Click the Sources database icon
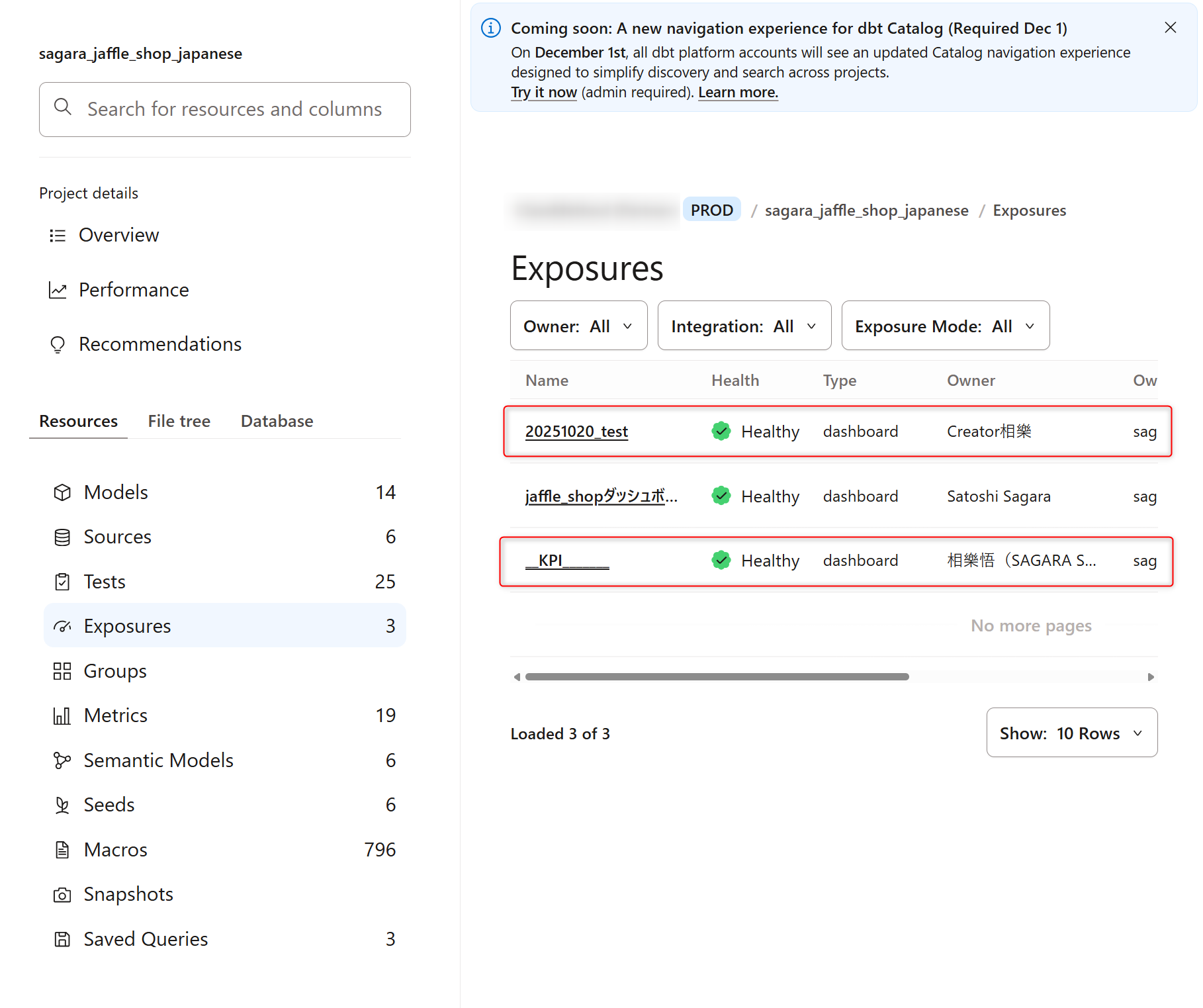This screenshot has width=1203, height=1008. 62,537
